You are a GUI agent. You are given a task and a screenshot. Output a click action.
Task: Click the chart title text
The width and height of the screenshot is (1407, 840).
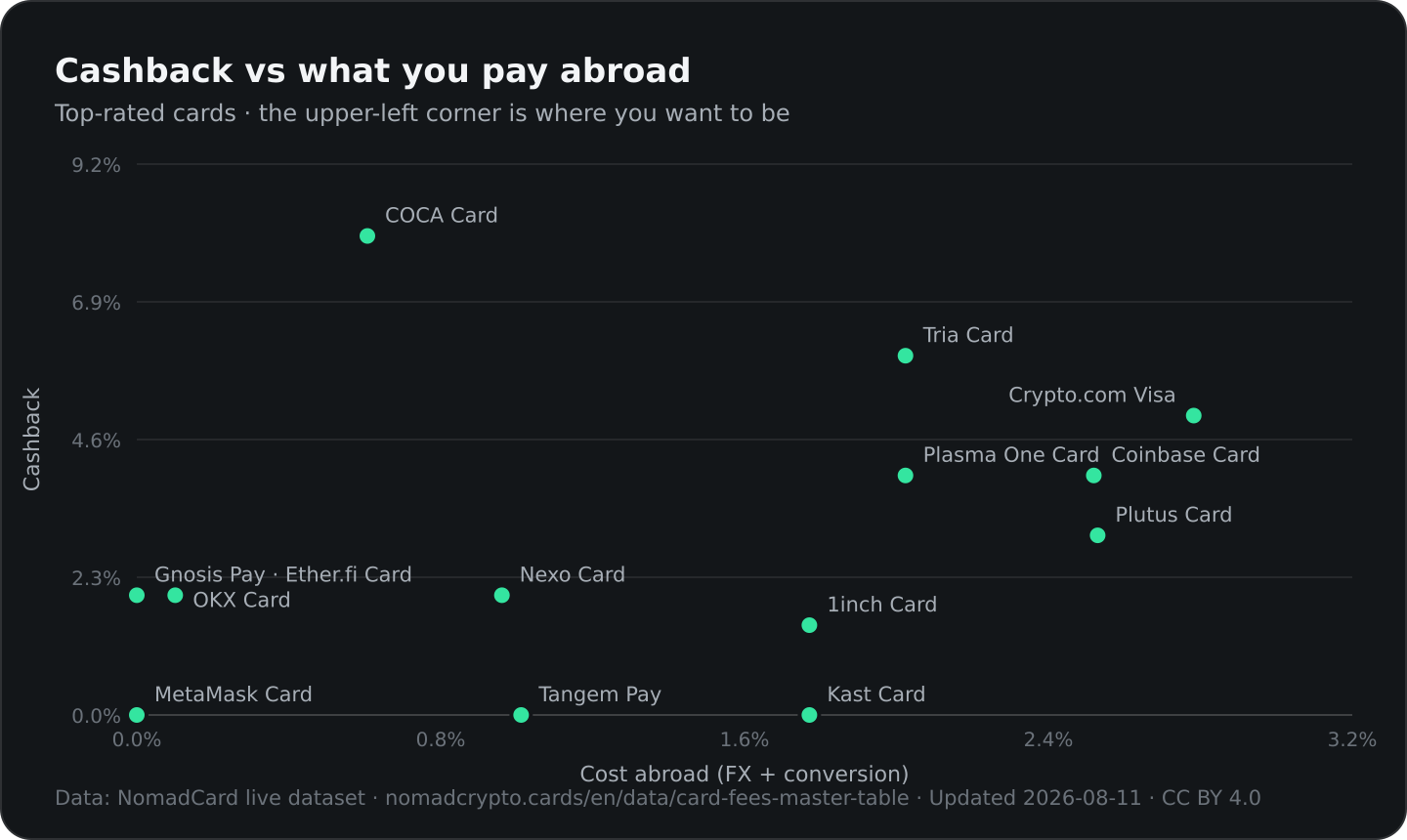(372, 71)
